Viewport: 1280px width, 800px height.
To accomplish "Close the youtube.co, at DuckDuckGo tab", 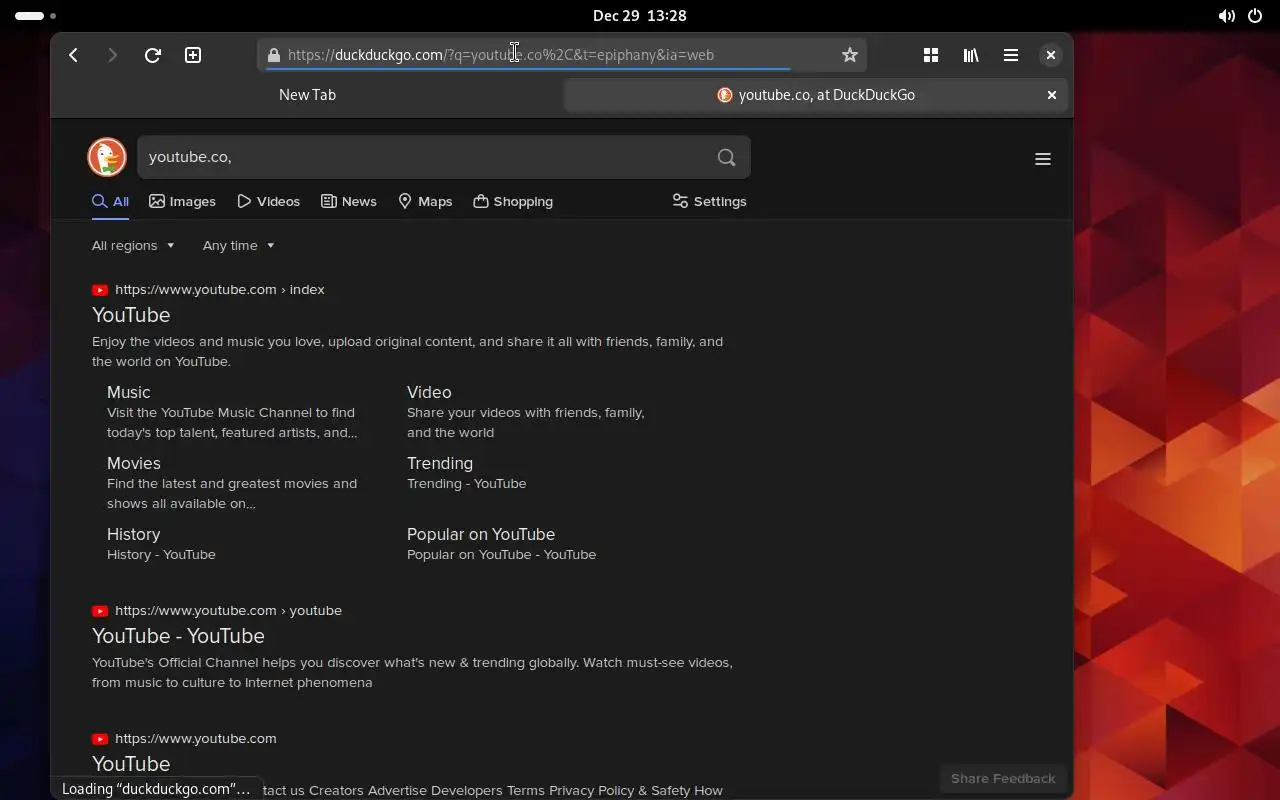I will (x=1052, y=95).
